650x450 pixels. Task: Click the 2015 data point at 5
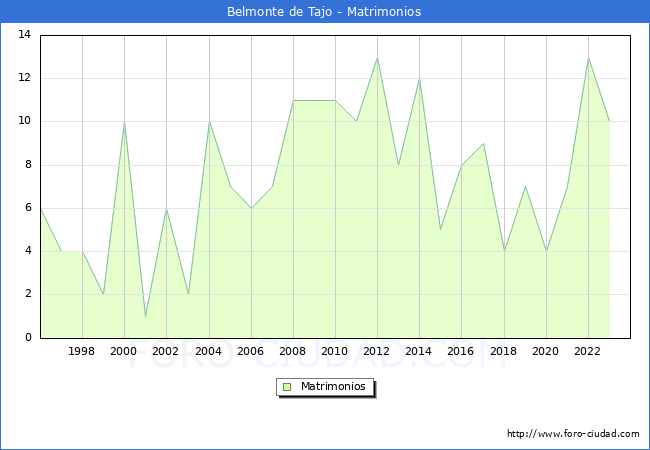pos(440,230)
